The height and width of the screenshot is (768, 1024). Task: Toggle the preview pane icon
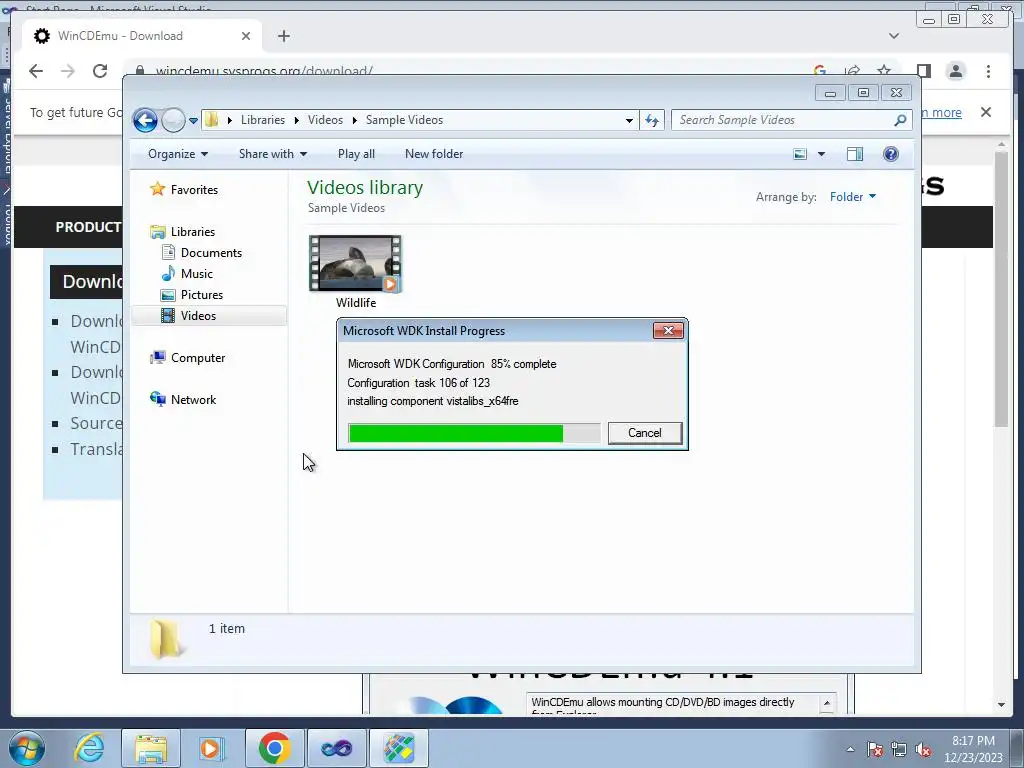pos(855,154)
